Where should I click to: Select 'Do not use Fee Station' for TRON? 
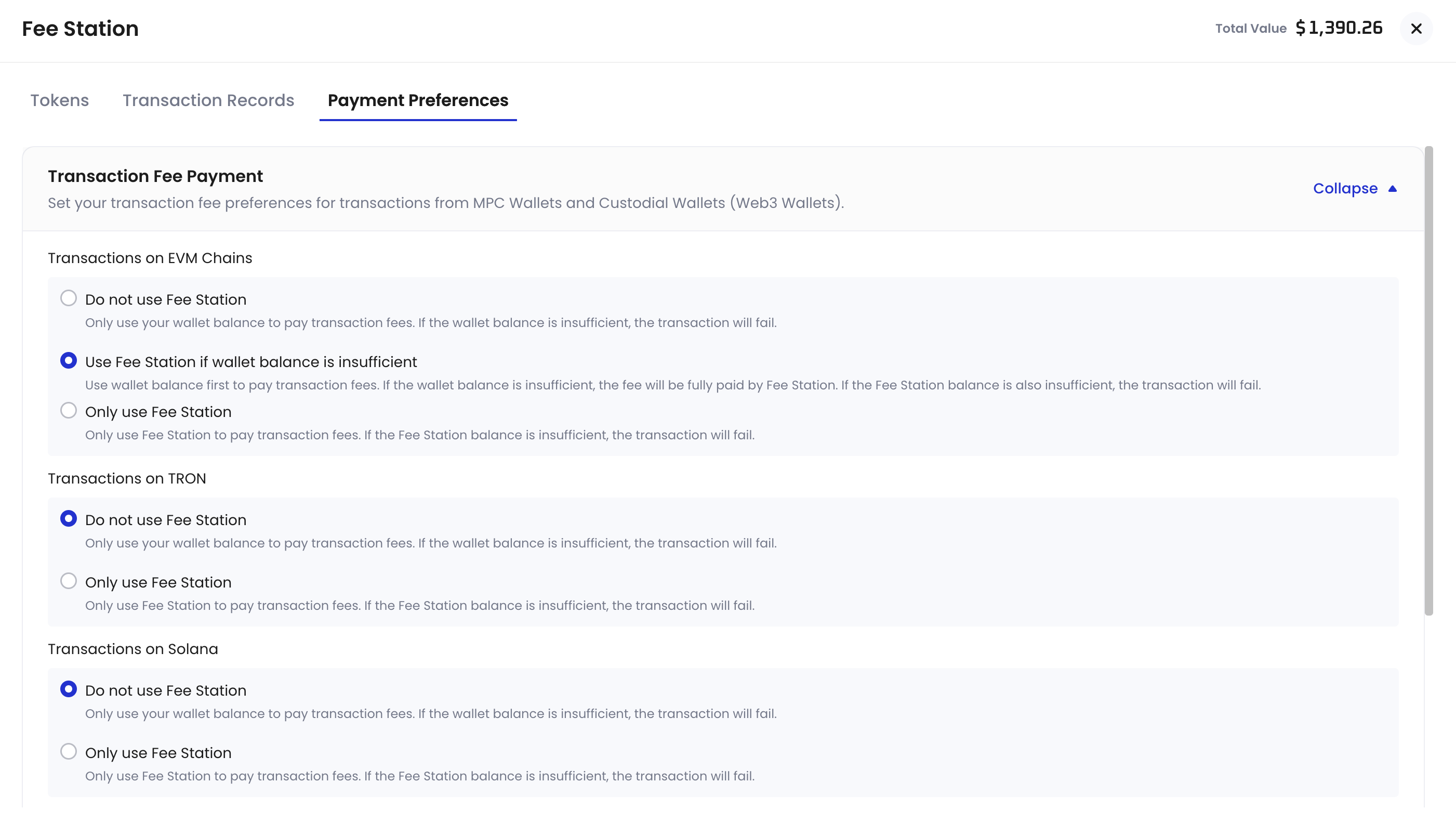[x=69, y=519]
